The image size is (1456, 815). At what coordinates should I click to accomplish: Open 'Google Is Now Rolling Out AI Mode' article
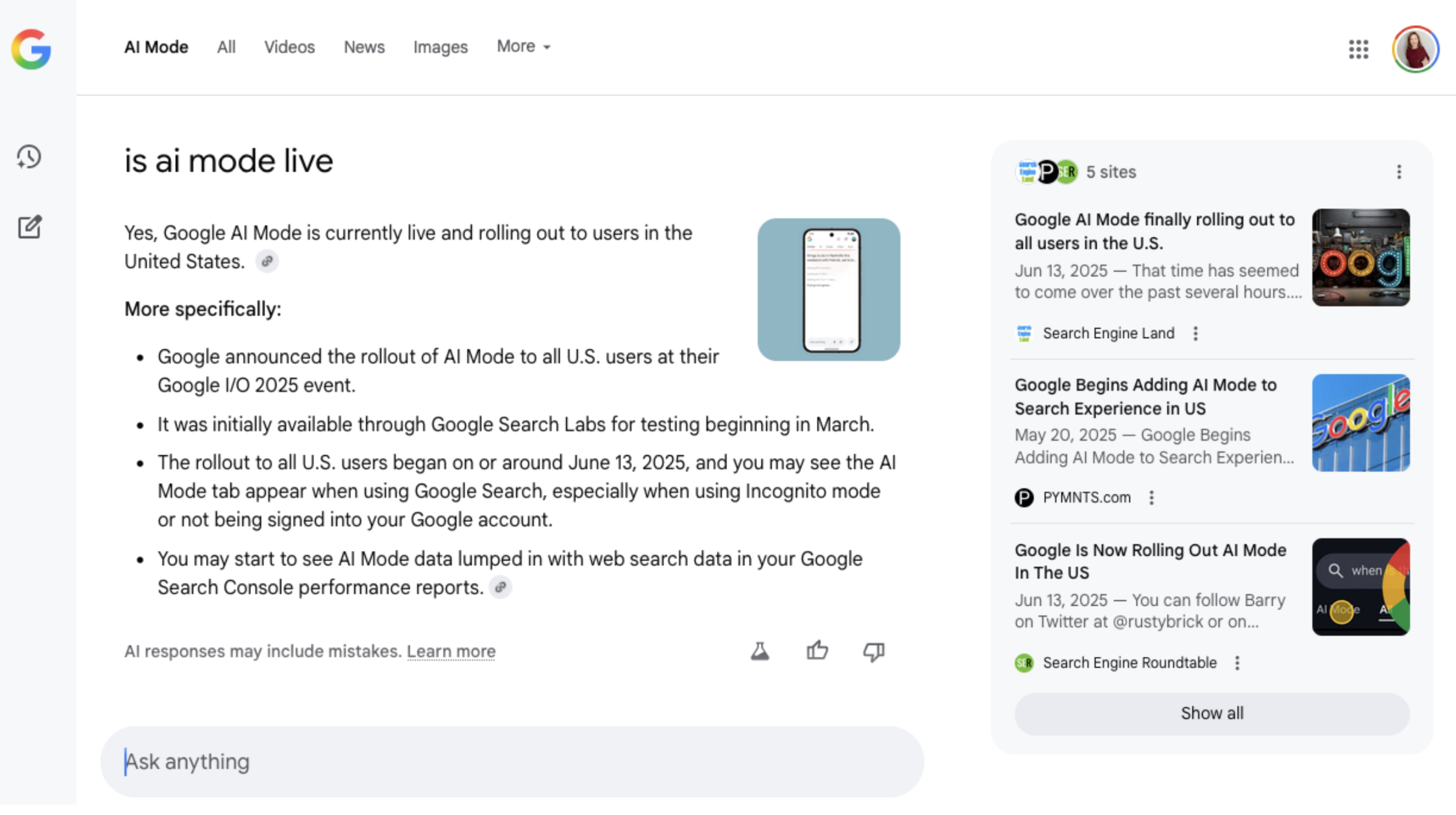pos(1150,561)
